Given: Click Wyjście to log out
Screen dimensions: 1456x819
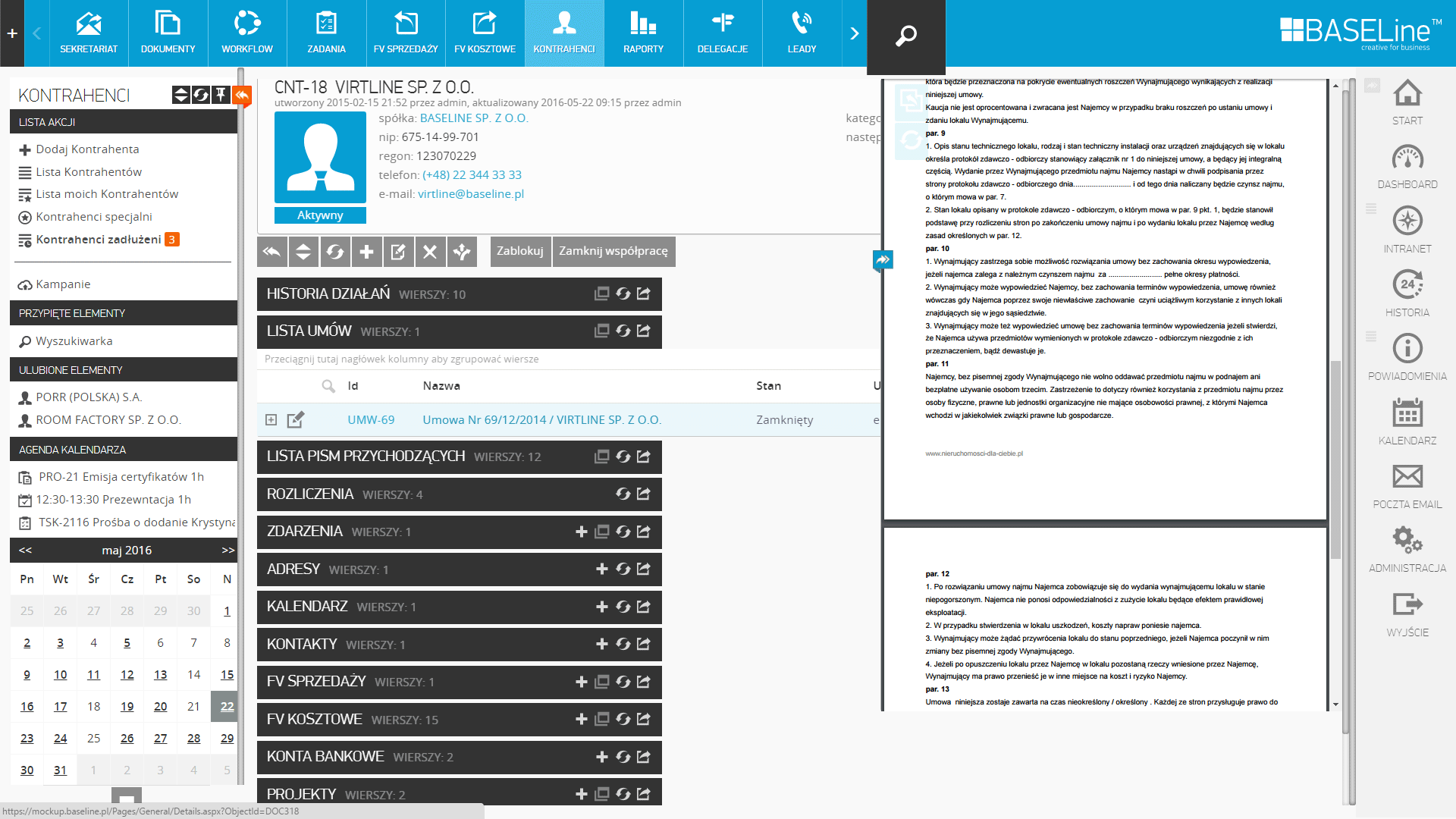Looking at the screenshot, I should [x=1407, y=614].
